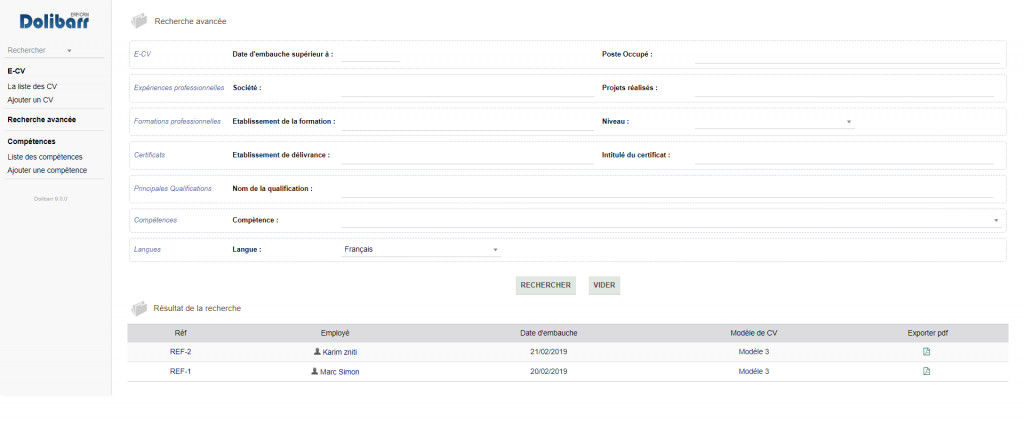1024x439 pixels.
Task: Click Certificats section label
Action: (150, 155)
